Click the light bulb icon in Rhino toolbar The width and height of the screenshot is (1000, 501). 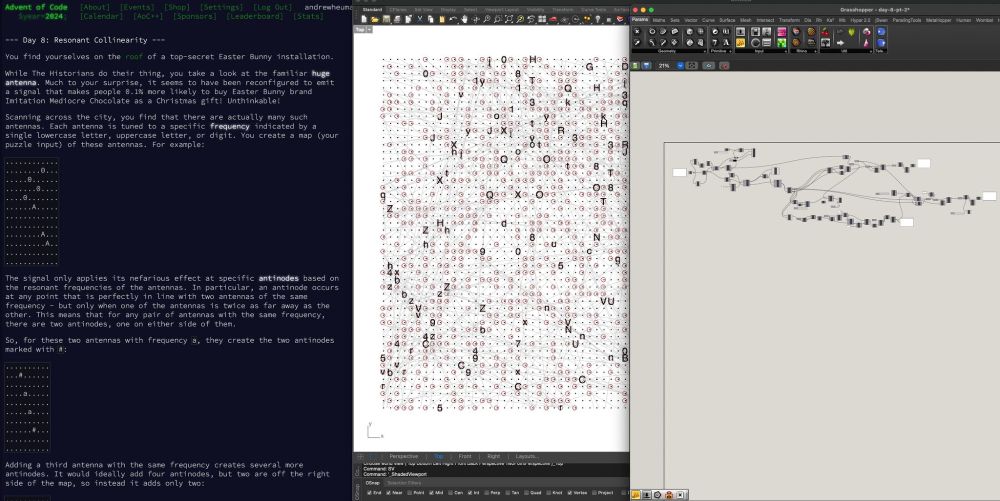(598, 20)
